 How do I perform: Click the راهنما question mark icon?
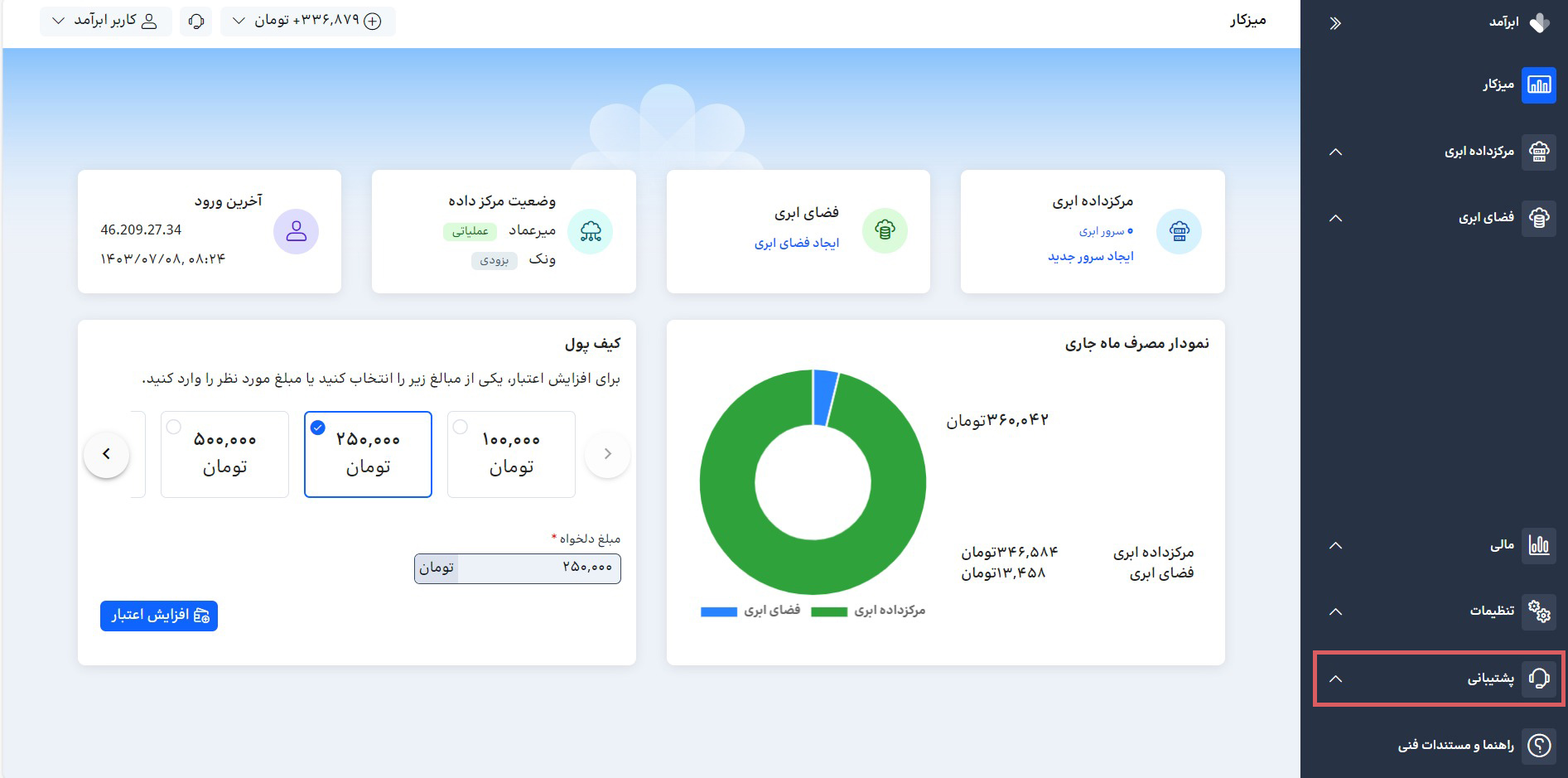pos(1539,745)
